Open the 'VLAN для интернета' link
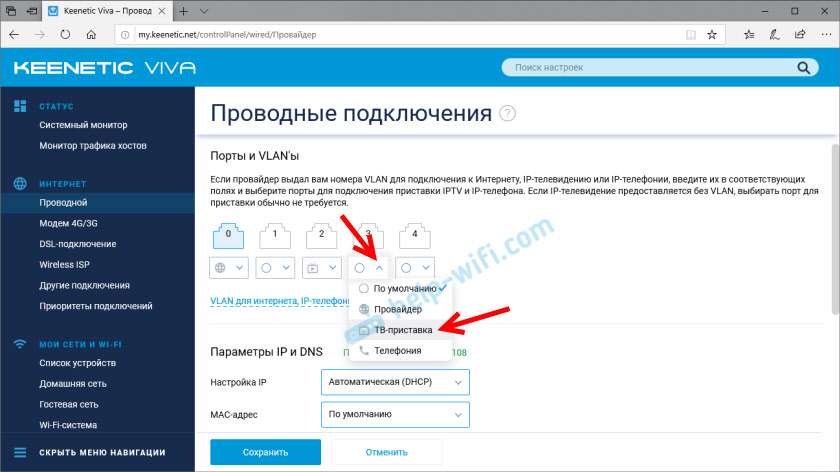840x472 pixels. tap(280, 301)
